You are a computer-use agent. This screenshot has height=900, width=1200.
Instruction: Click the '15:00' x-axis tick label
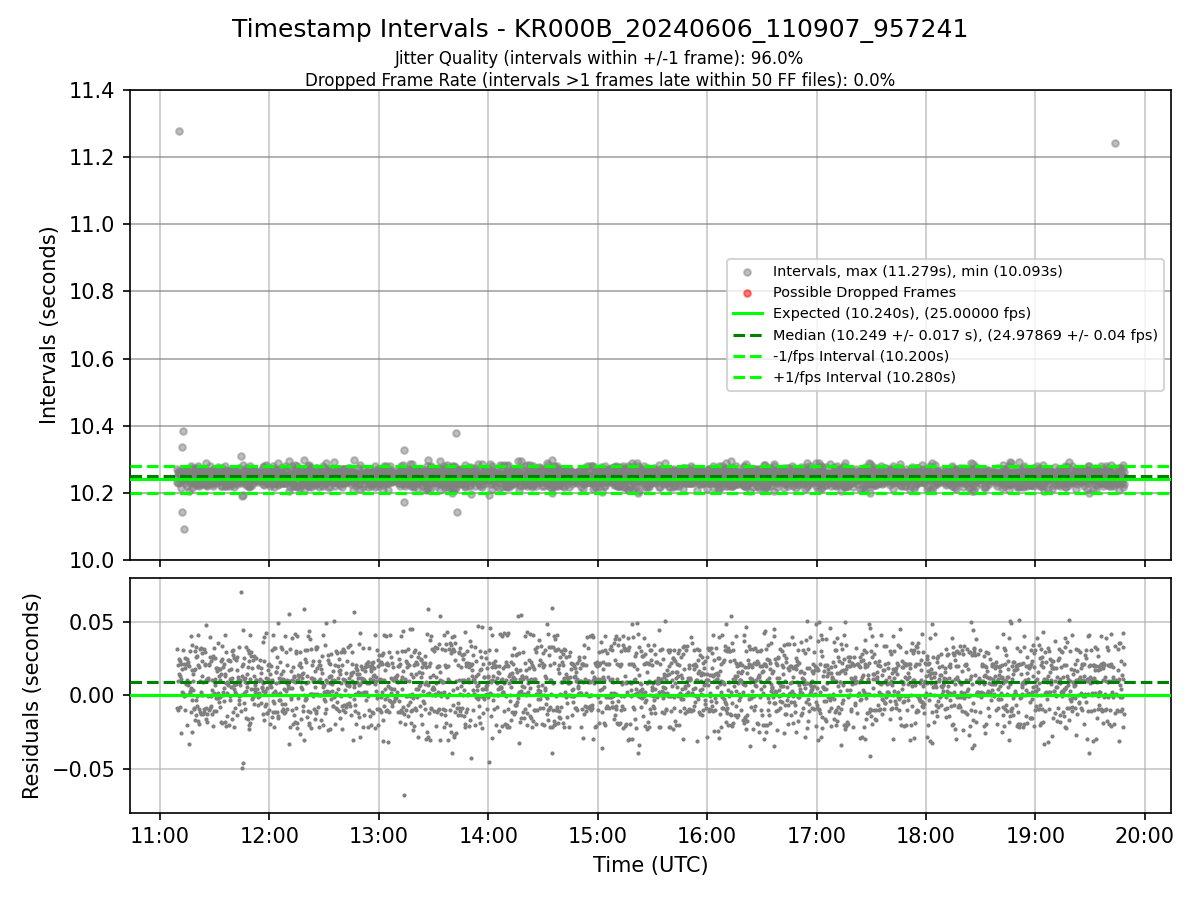tap(597, 837)
